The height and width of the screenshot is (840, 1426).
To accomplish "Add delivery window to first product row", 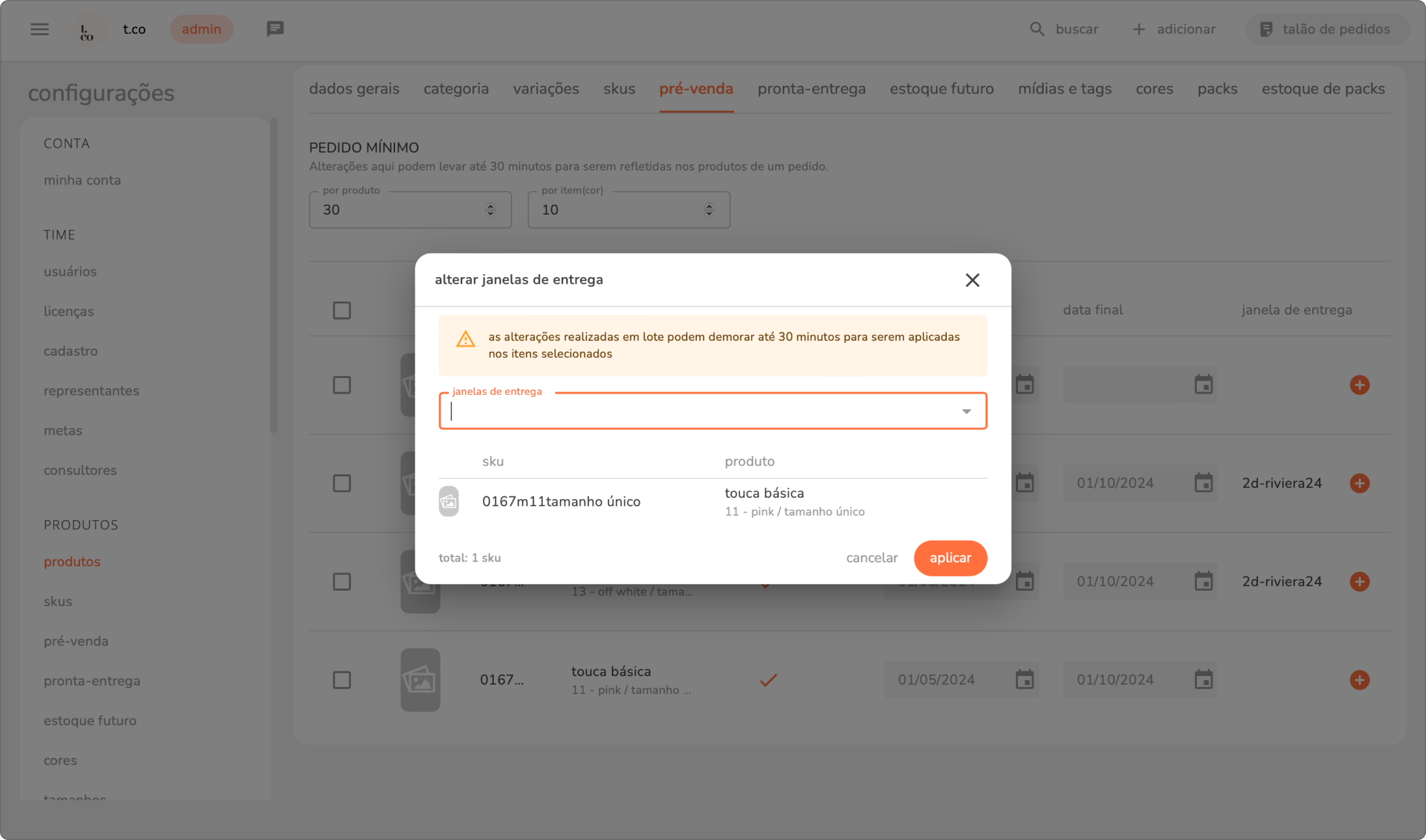I will [x=1359, y=385].
